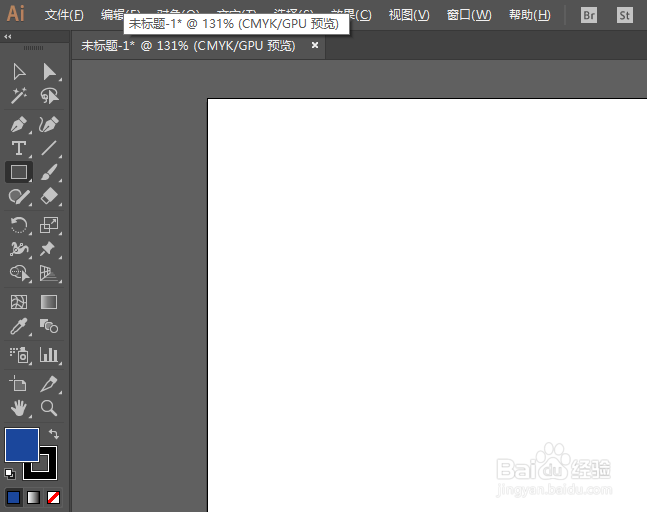Open the 视图(V) menu
This screenshot has width=647, height=512.
(x=409, y=15)
